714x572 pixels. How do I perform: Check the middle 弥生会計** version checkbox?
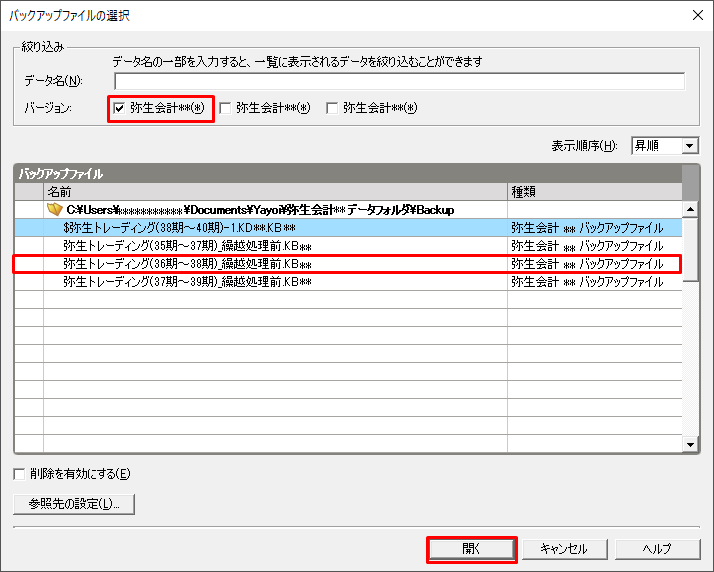pos(225,108)
